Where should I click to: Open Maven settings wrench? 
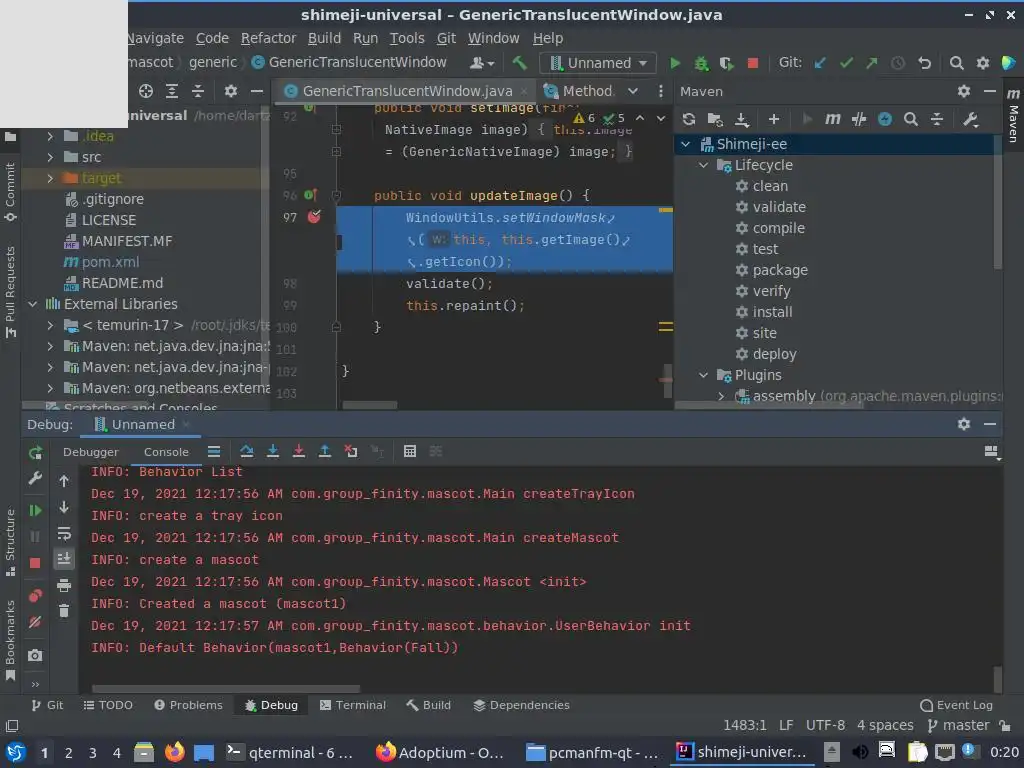(x=970, y=119)
